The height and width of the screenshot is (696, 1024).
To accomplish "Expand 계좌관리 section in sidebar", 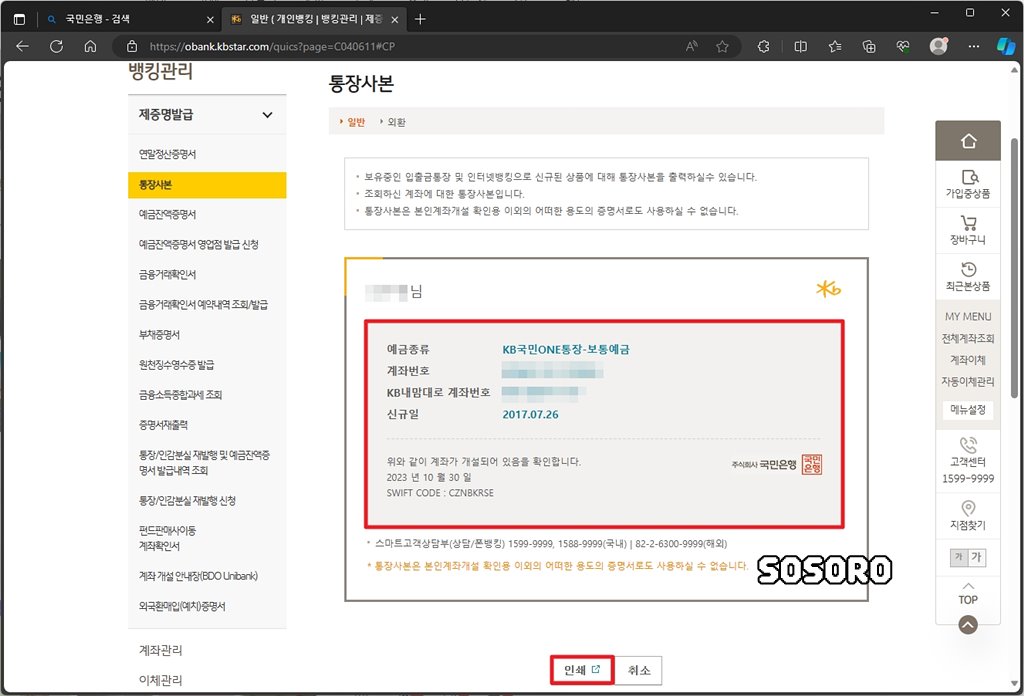I will coord(161,650).
